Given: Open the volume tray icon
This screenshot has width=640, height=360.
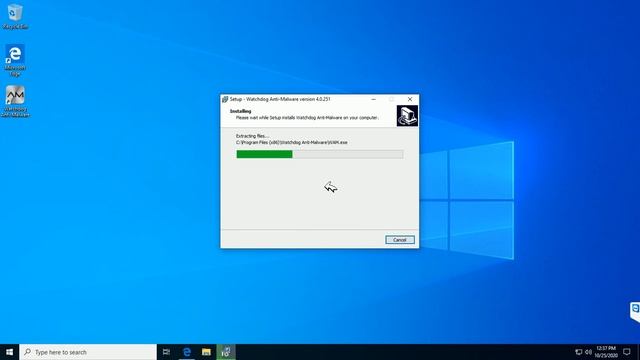Looking at the screenshot, I should [x=588, y=352].
